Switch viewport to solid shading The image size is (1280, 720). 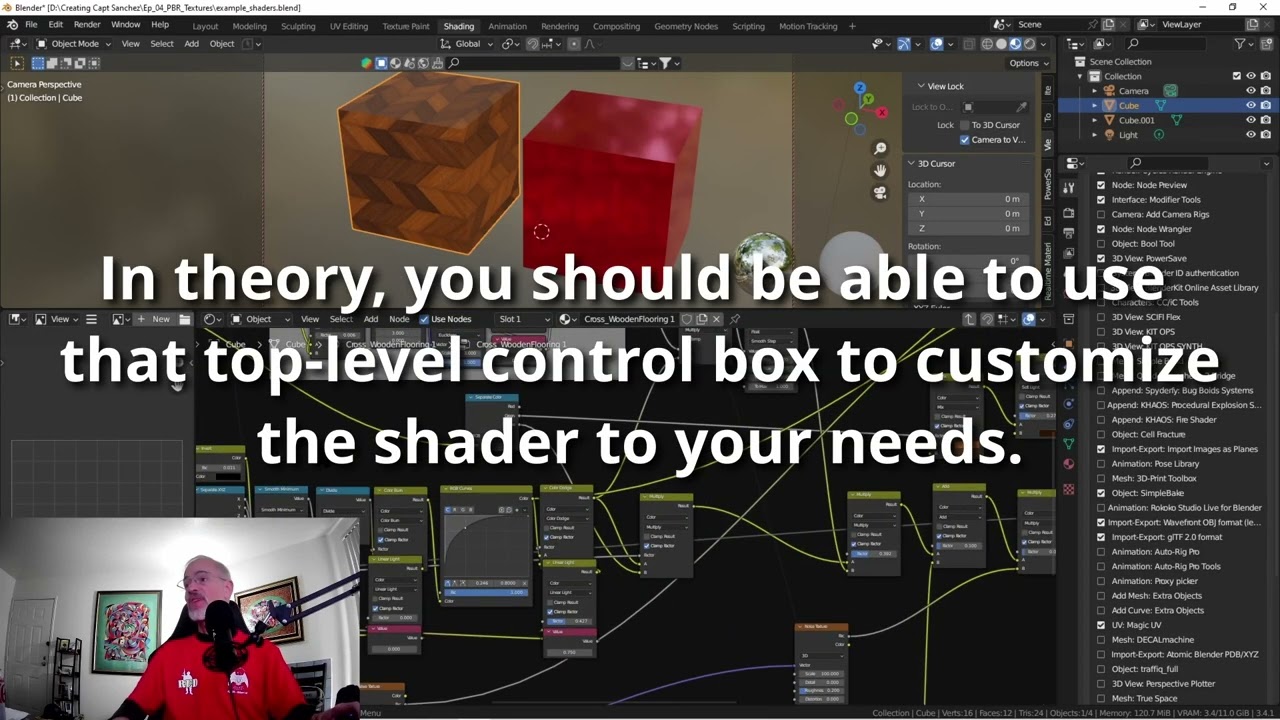[1001, 44]
